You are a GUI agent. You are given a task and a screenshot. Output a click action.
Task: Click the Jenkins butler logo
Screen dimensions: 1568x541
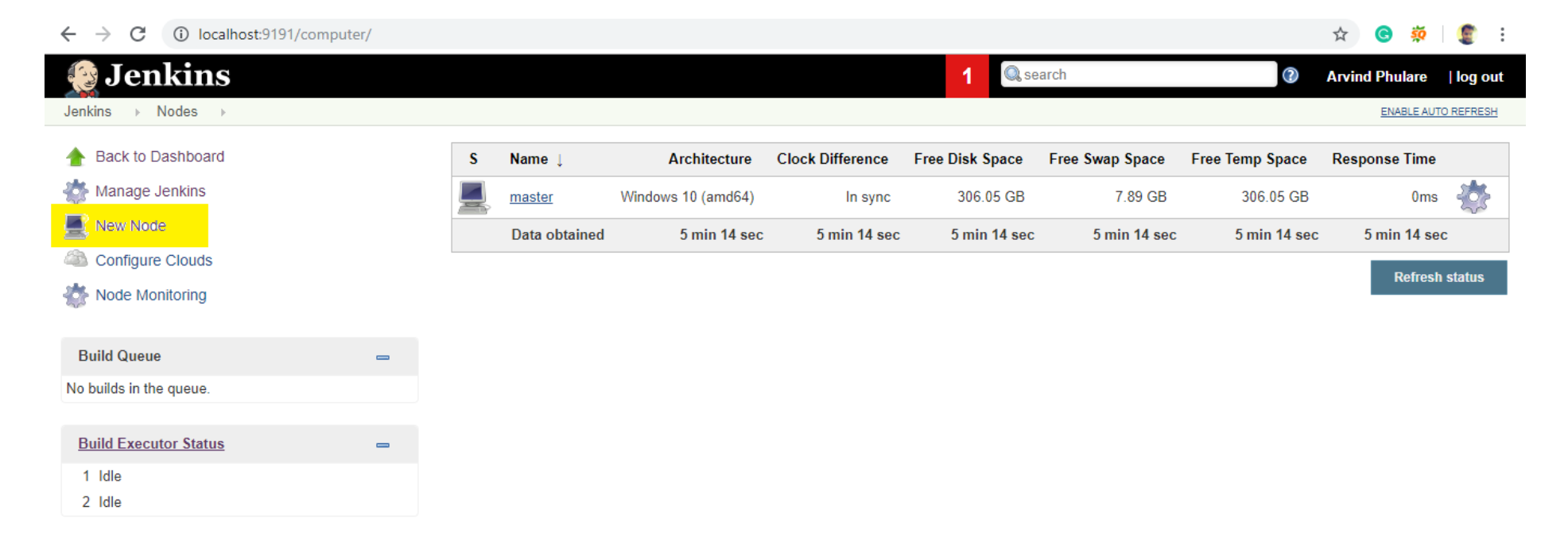(x=82, y=77)
